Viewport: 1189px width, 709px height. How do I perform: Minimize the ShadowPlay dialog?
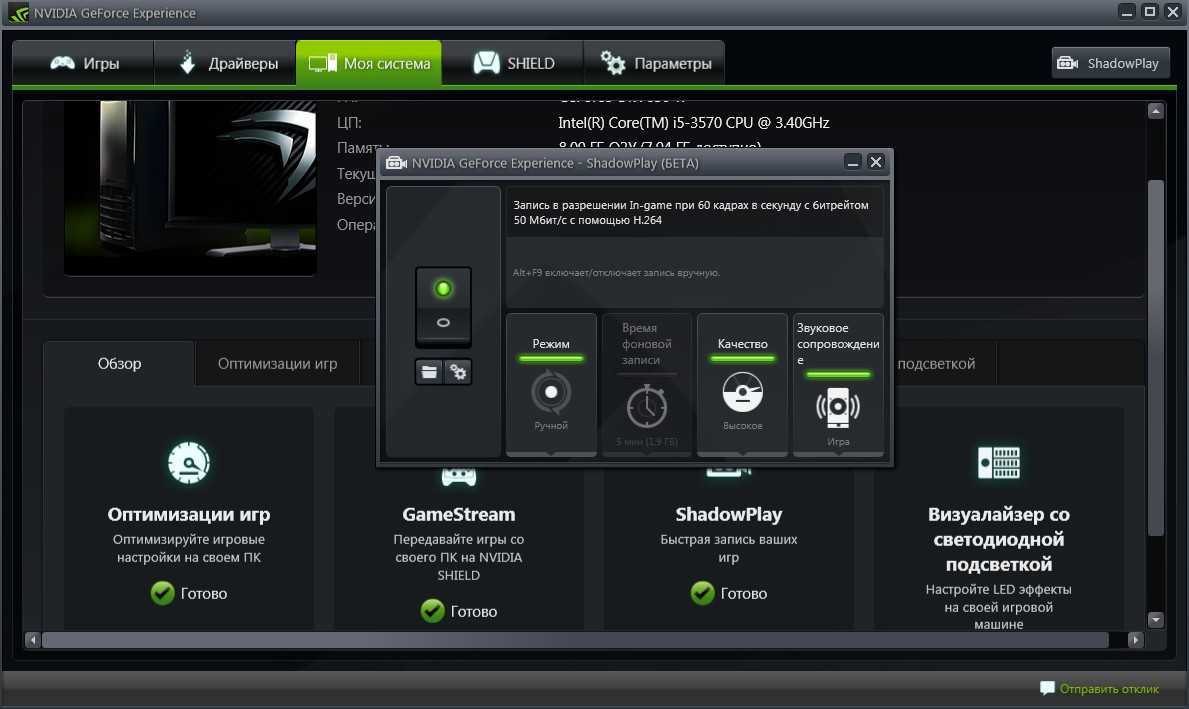coord(853,162)
